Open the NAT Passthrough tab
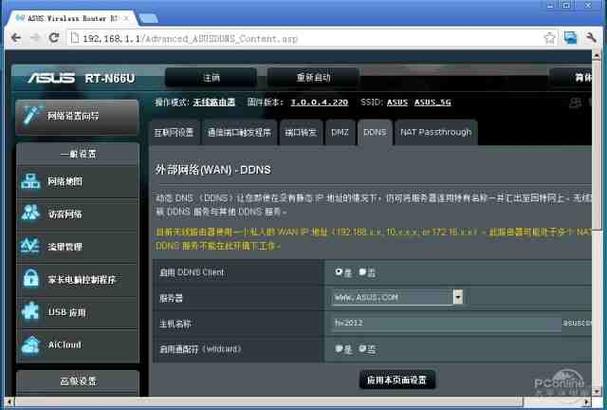Screen dimensions: 607x410 [436, 132]
